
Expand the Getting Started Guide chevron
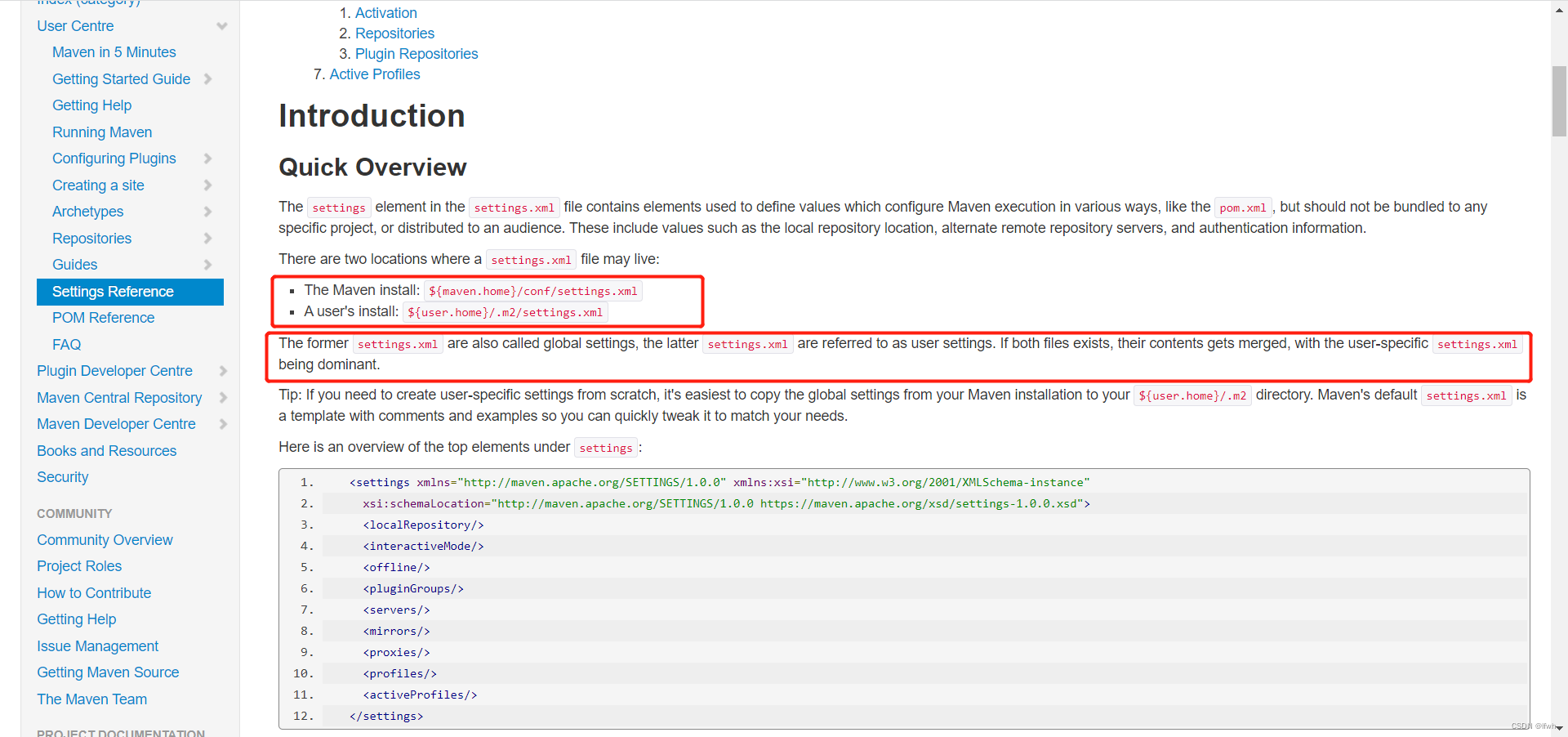[x=207, y=79]
